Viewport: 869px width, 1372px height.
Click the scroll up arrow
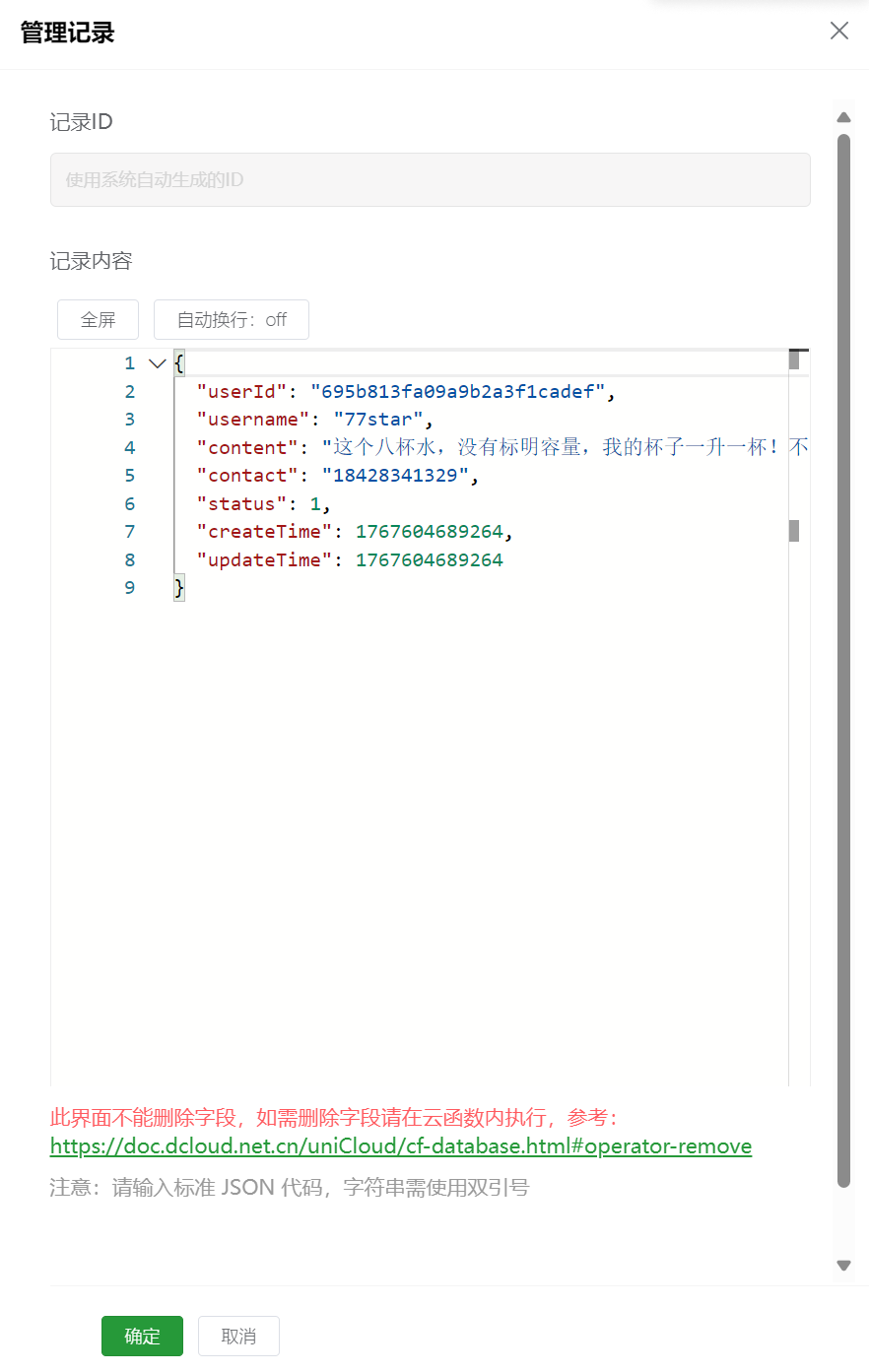[843, 117]
